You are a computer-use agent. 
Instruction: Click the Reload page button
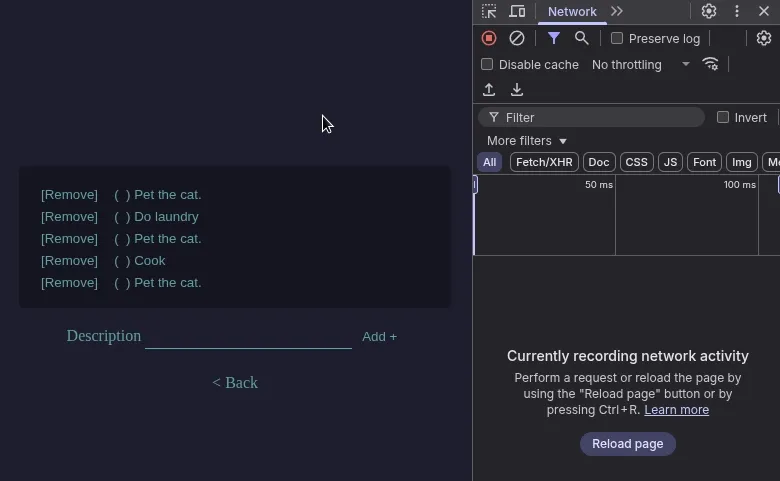pos(627,444)
